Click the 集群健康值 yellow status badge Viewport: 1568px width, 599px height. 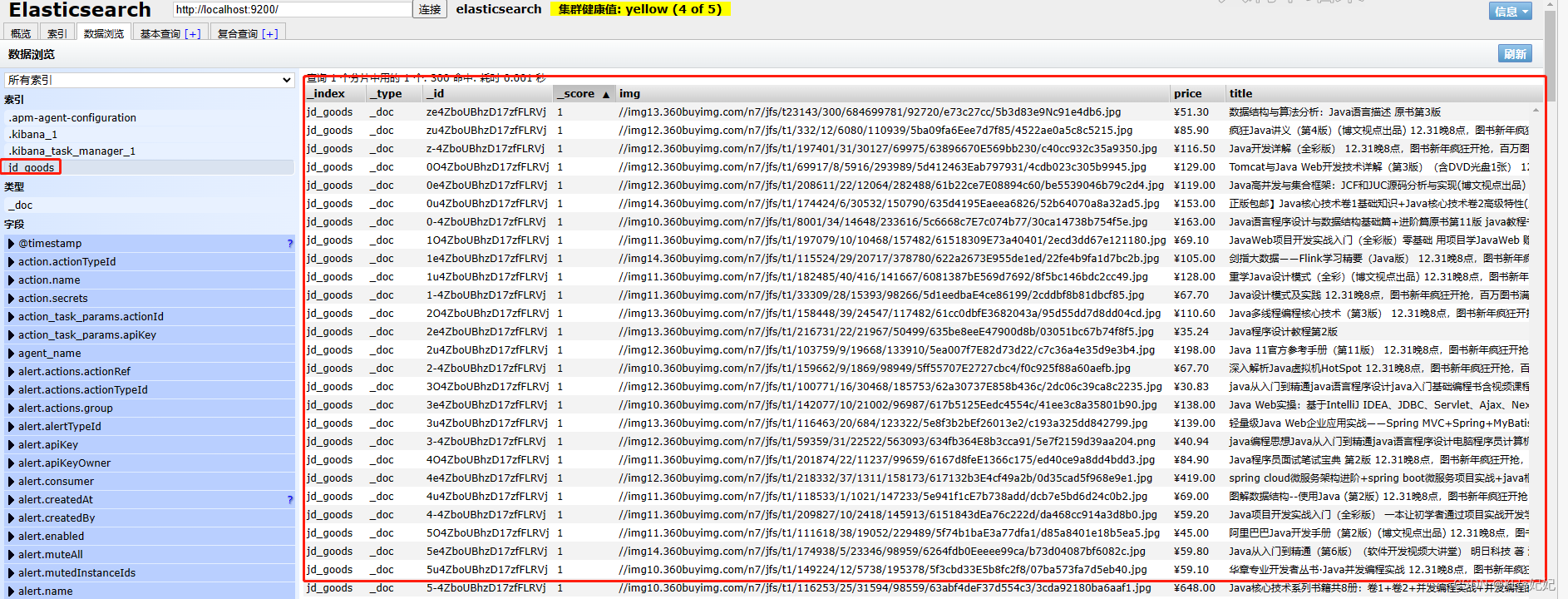640,9
